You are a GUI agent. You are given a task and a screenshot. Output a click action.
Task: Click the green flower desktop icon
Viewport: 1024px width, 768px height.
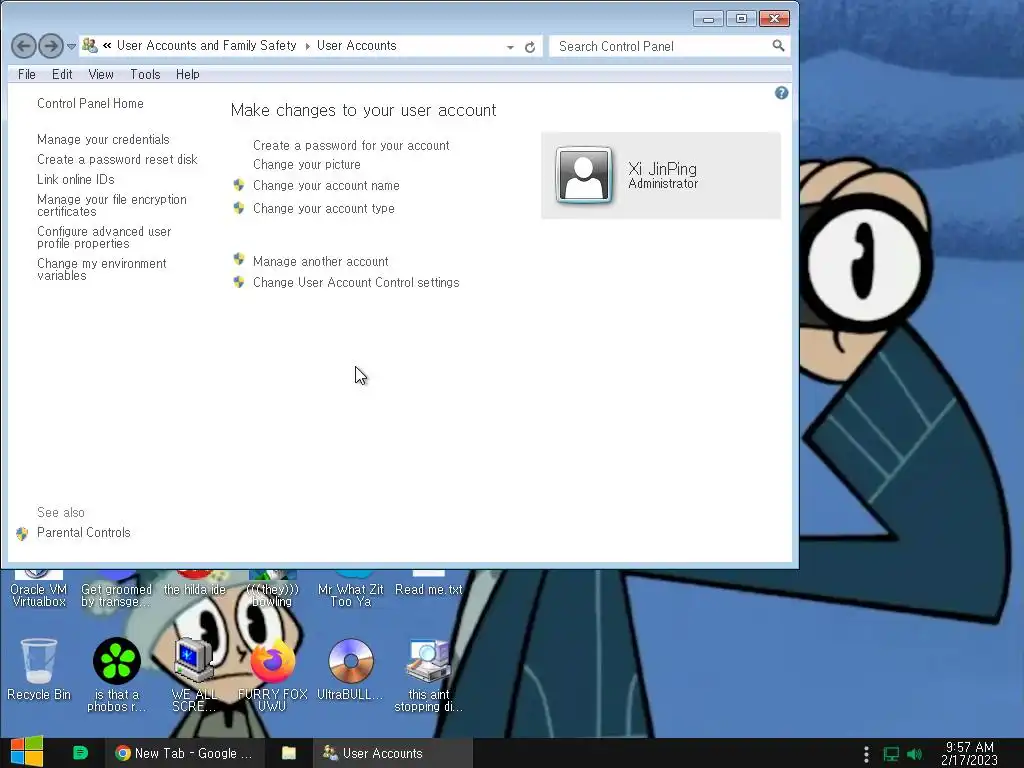117,661
